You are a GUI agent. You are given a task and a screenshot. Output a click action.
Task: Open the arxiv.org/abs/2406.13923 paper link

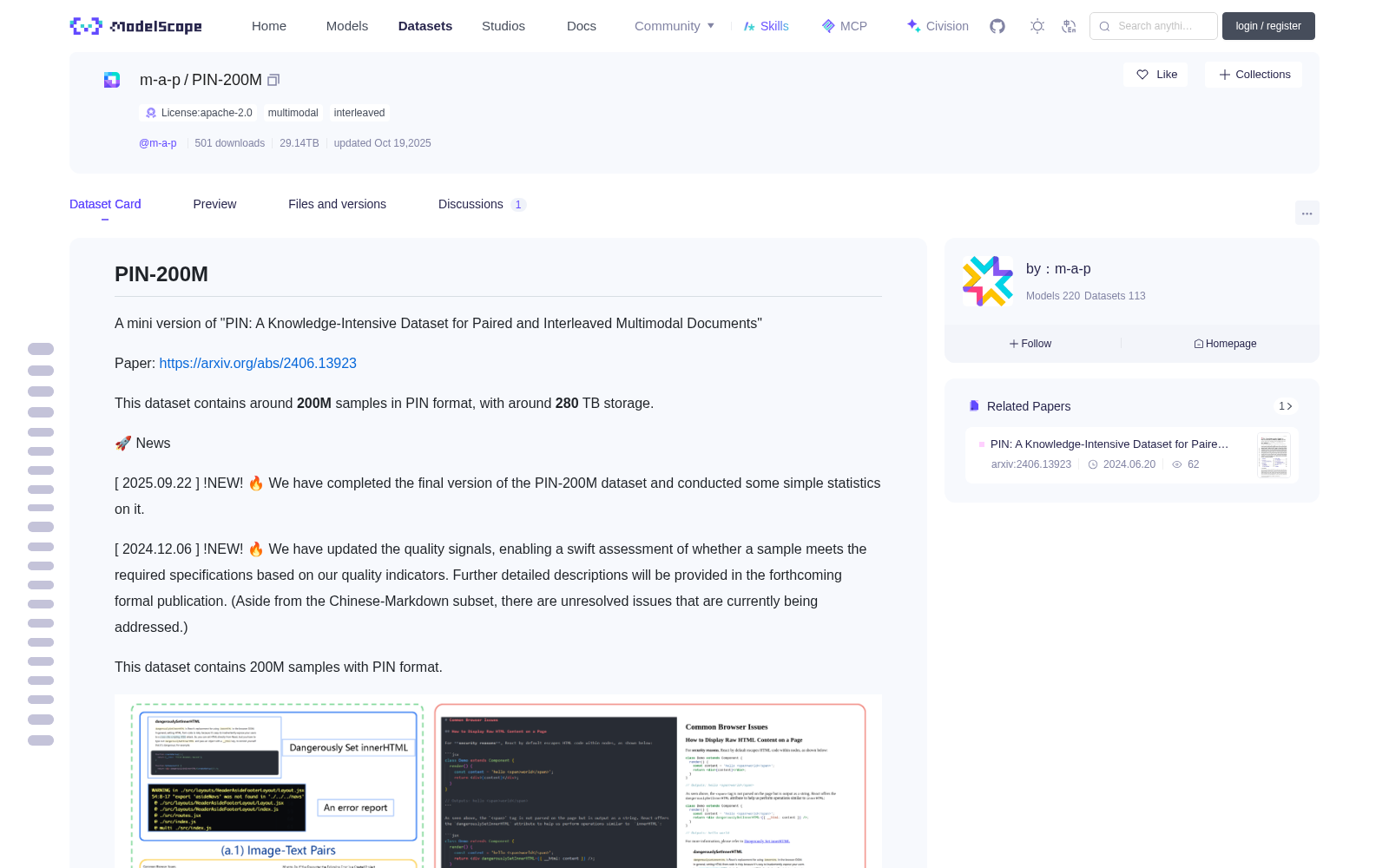point(258,363)
